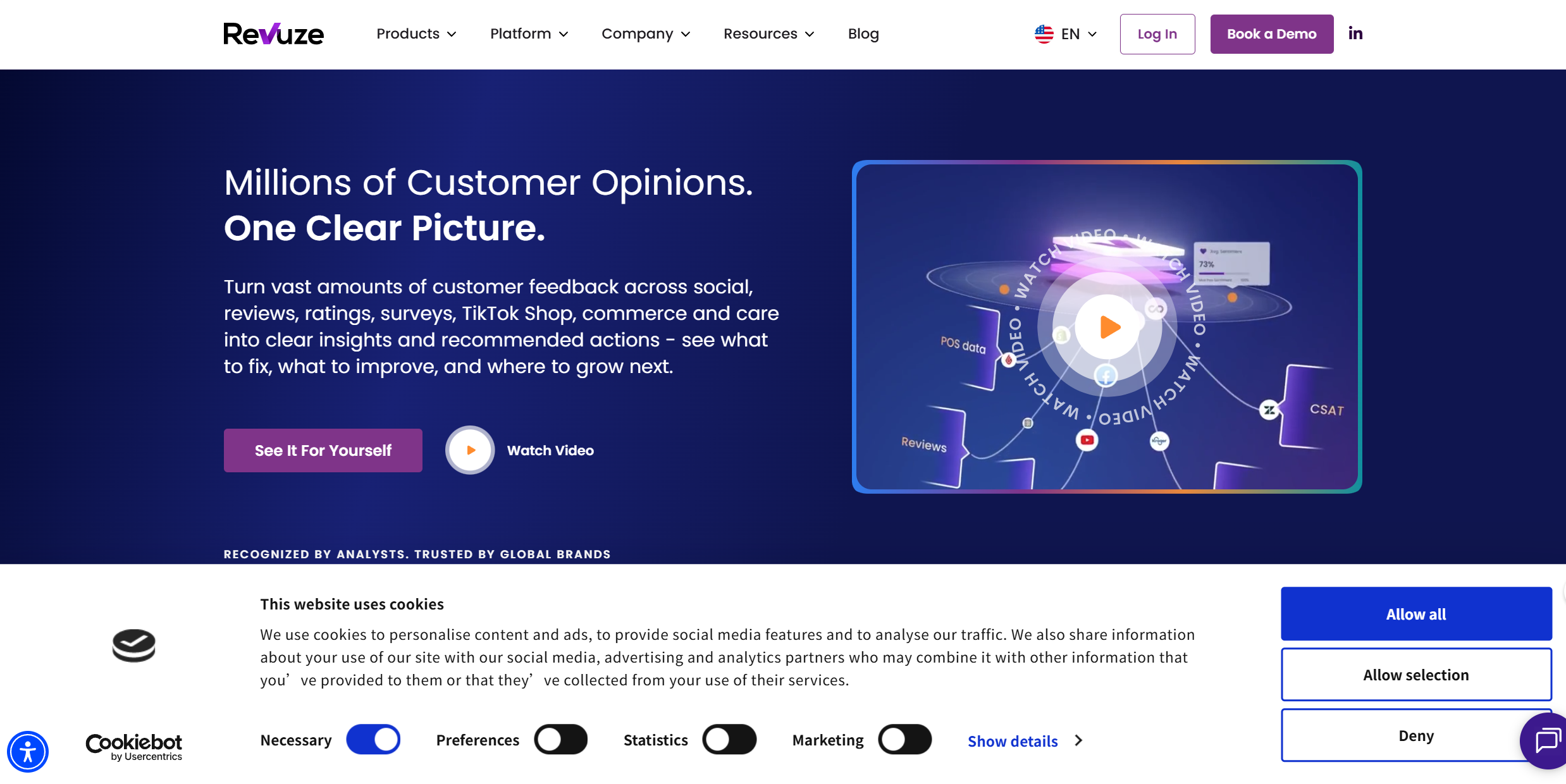Toggle the Necessary cookie switch
The image size is (1566, 784).
click(373, 740)
